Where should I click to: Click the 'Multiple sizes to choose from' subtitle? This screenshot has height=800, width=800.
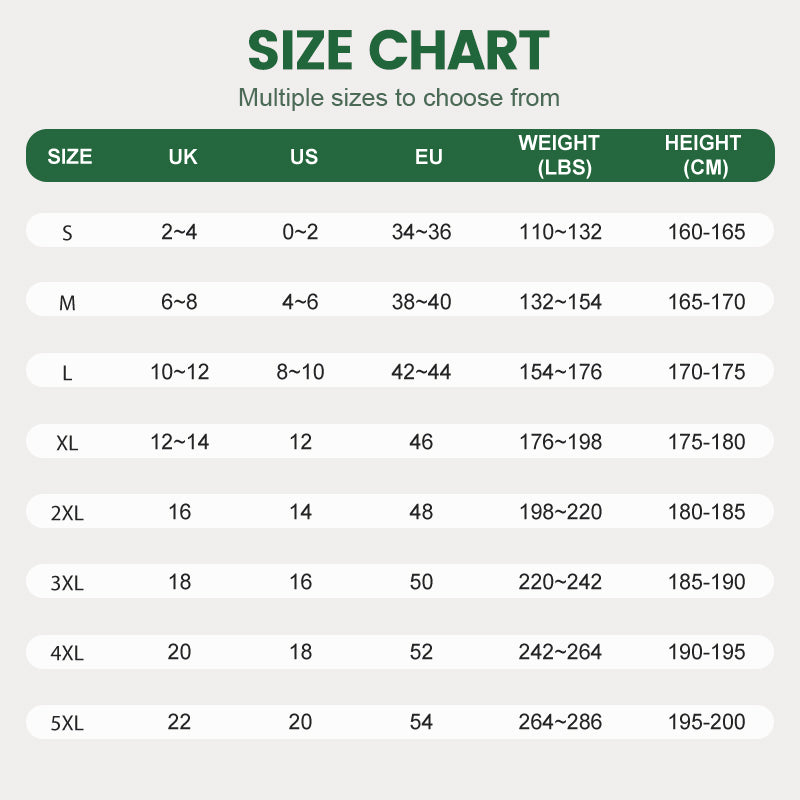399,98
